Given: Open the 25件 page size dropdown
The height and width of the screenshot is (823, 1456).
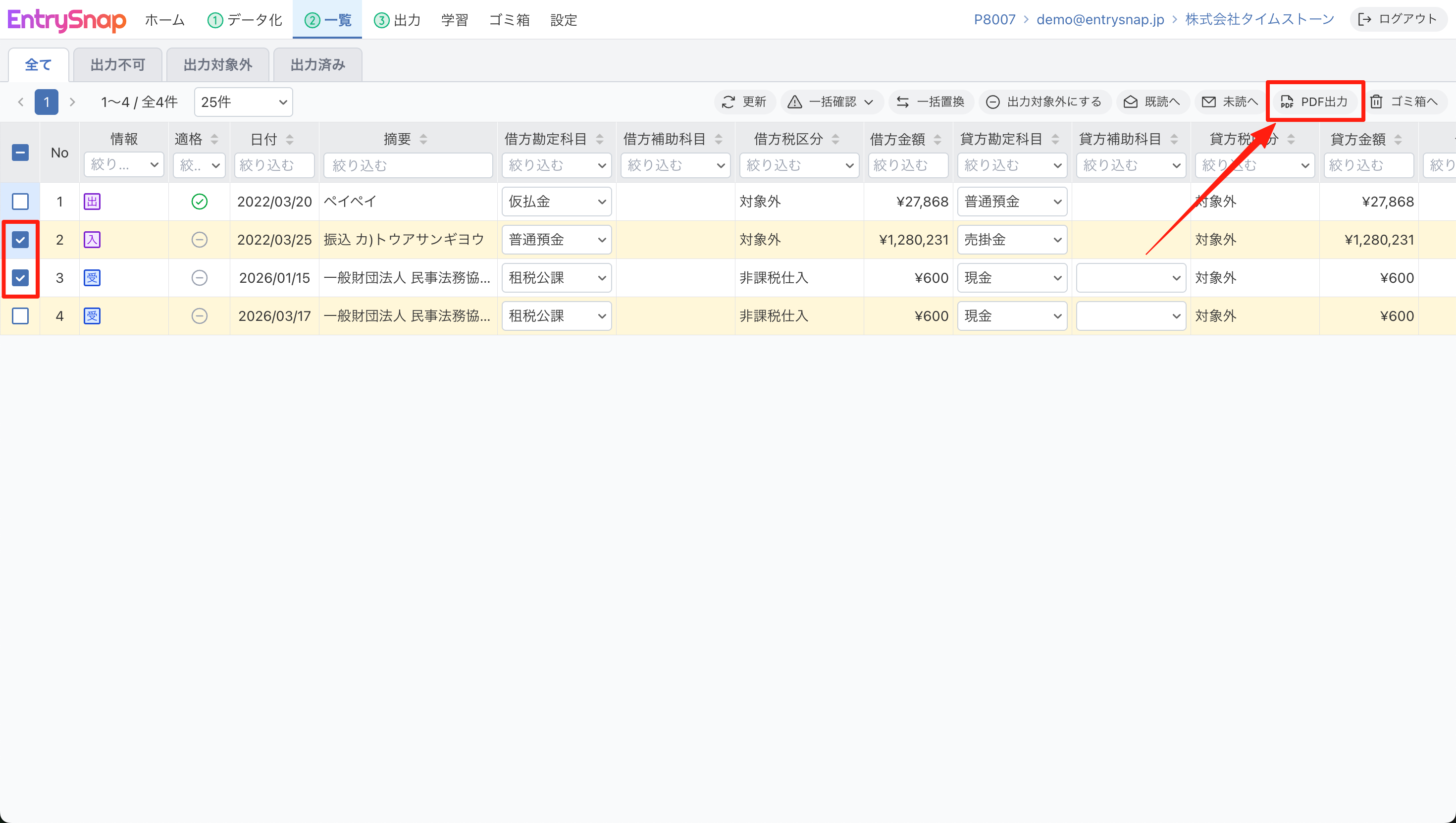Looking at the screenshot, I should pos(244,102).
